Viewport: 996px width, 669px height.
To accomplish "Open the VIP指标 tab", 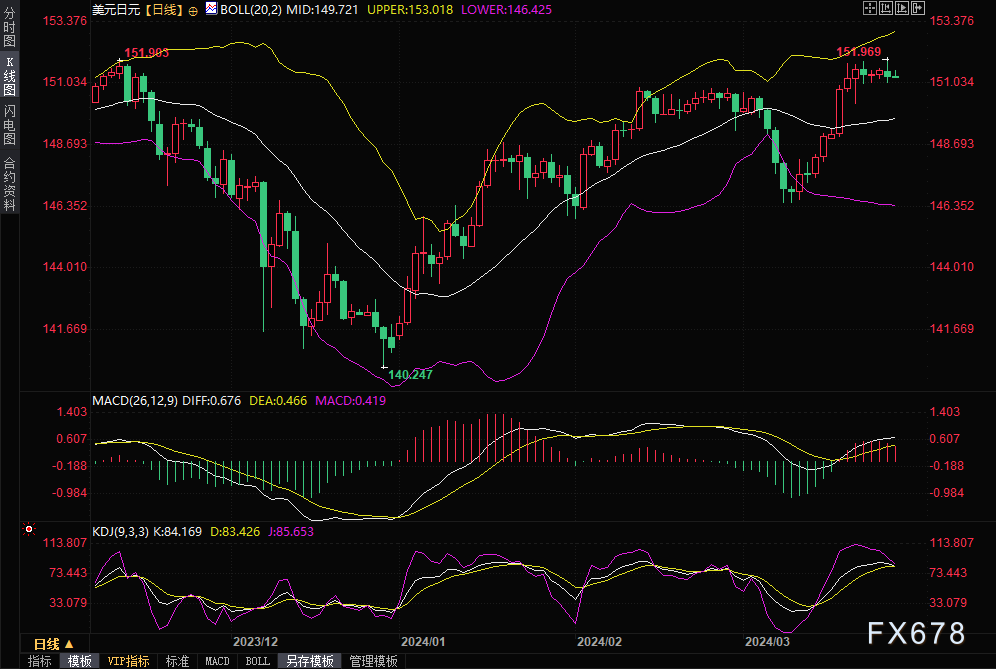I will click(128, 661).
